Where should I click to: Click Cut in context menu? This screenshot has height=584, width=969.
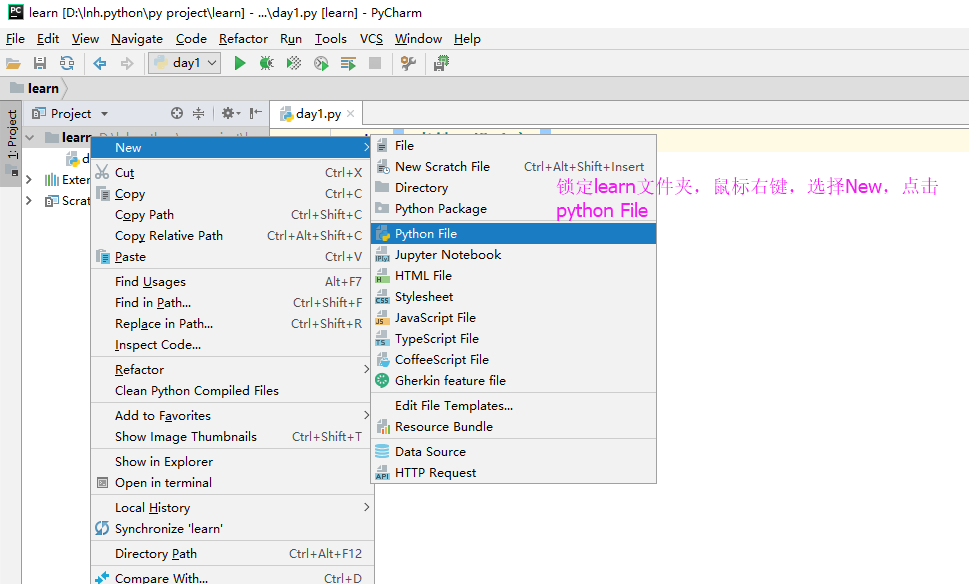[232, 173]
